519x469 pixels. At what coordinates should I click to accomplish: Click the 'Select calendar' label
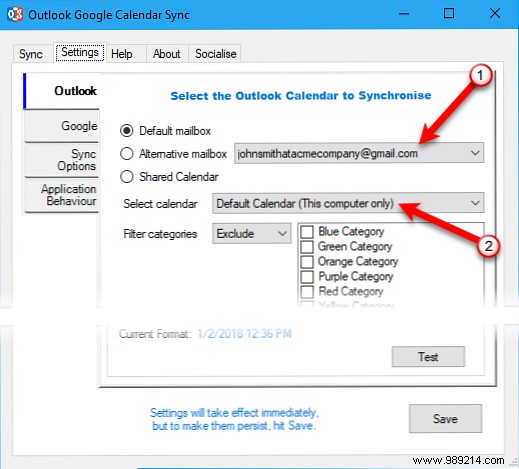tap(160, 203)
